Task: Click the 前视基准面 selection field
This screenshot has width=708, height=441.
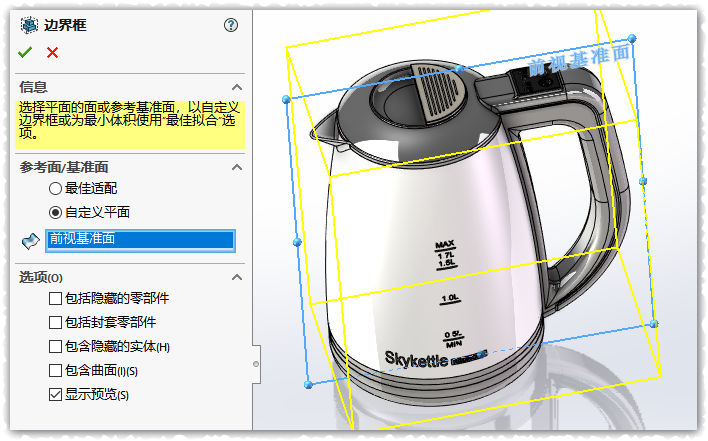Action: pyautogui.click(x=140, y=240)
